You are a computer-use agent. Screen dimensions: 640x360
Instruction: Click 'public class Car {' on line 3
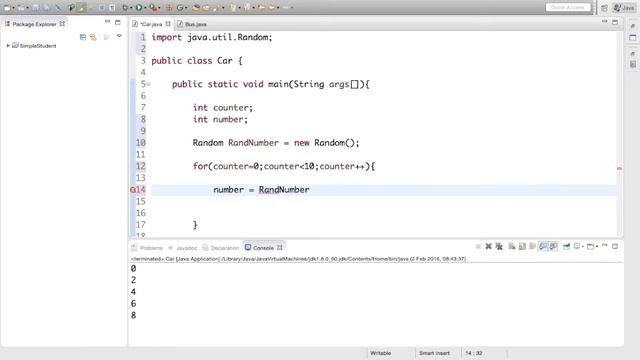[197, 61]
